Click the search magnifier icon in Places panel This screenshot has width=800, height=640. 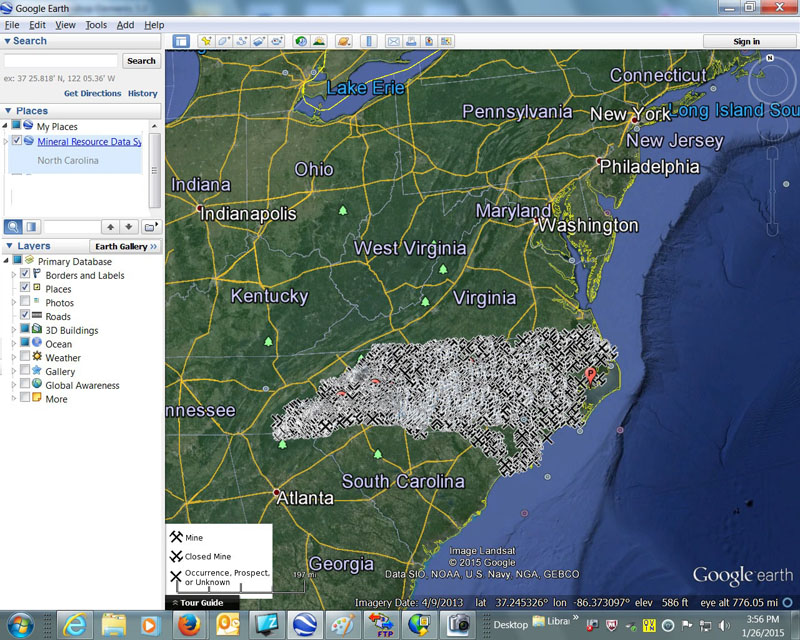coord(13,227)
